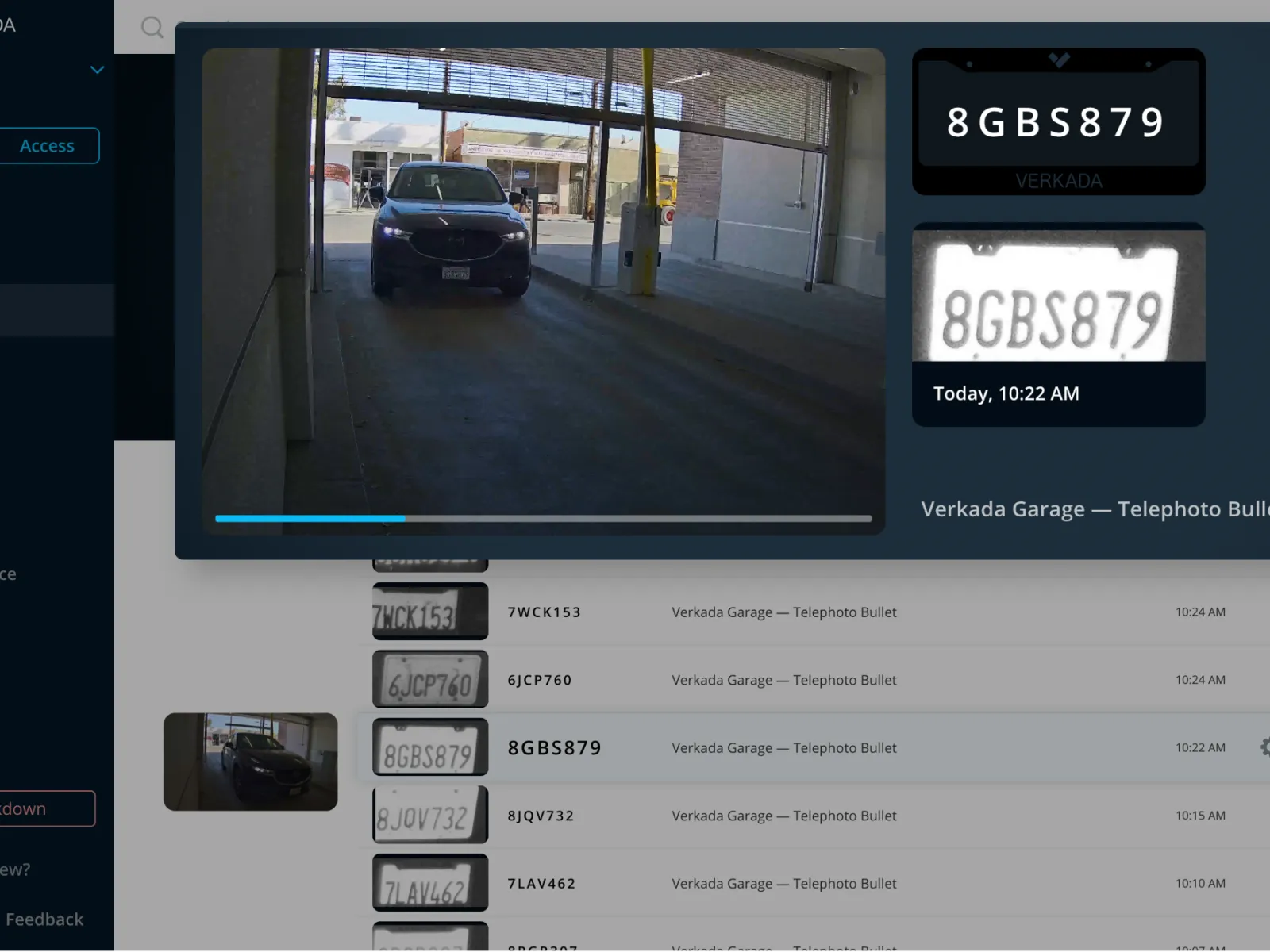Screen dimensions: 1270x952
Task: Open the 7LAV462 plate thumbnail
Action: 430,883
